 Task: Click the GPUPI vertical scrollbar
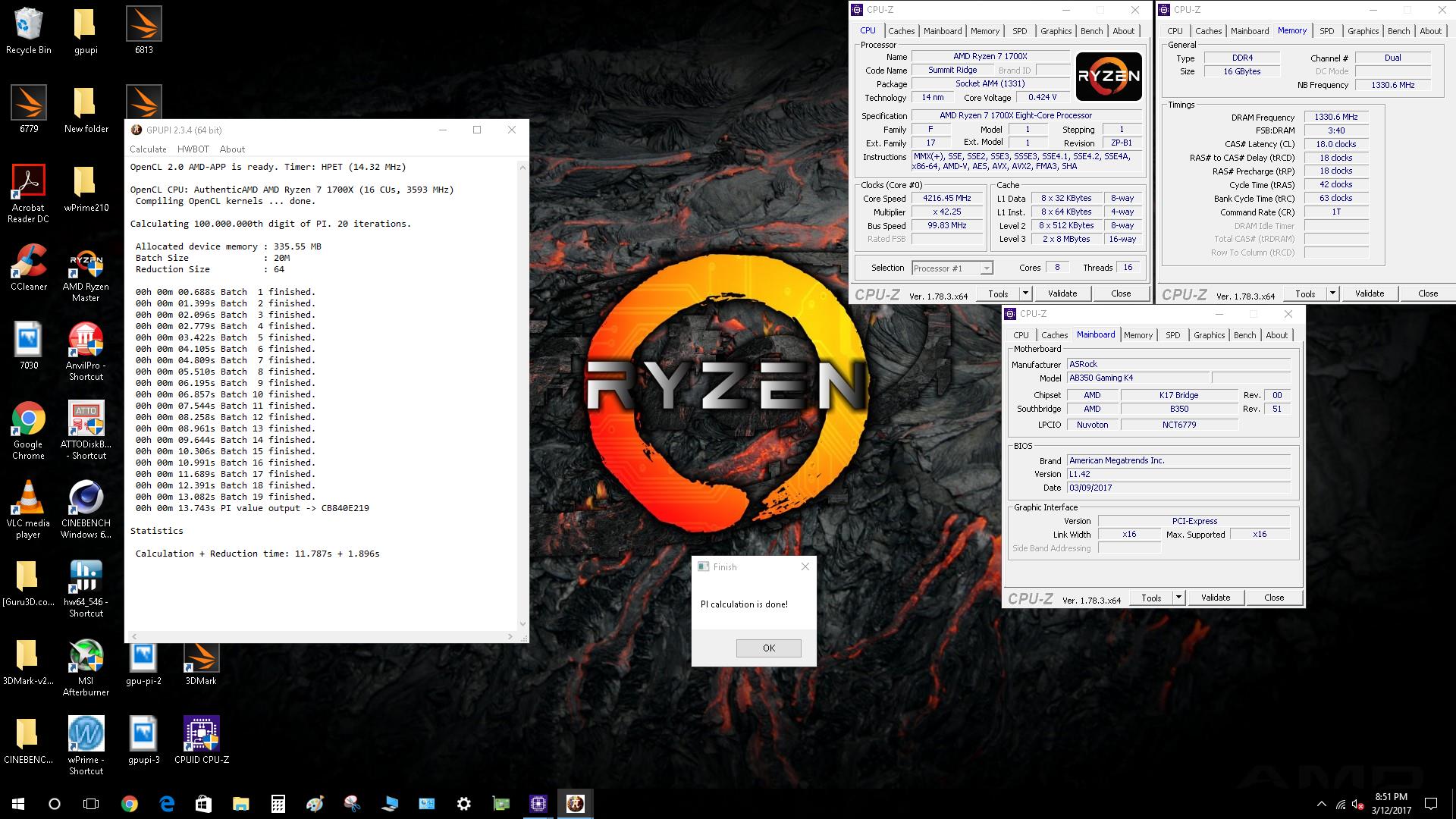[522, 394]
